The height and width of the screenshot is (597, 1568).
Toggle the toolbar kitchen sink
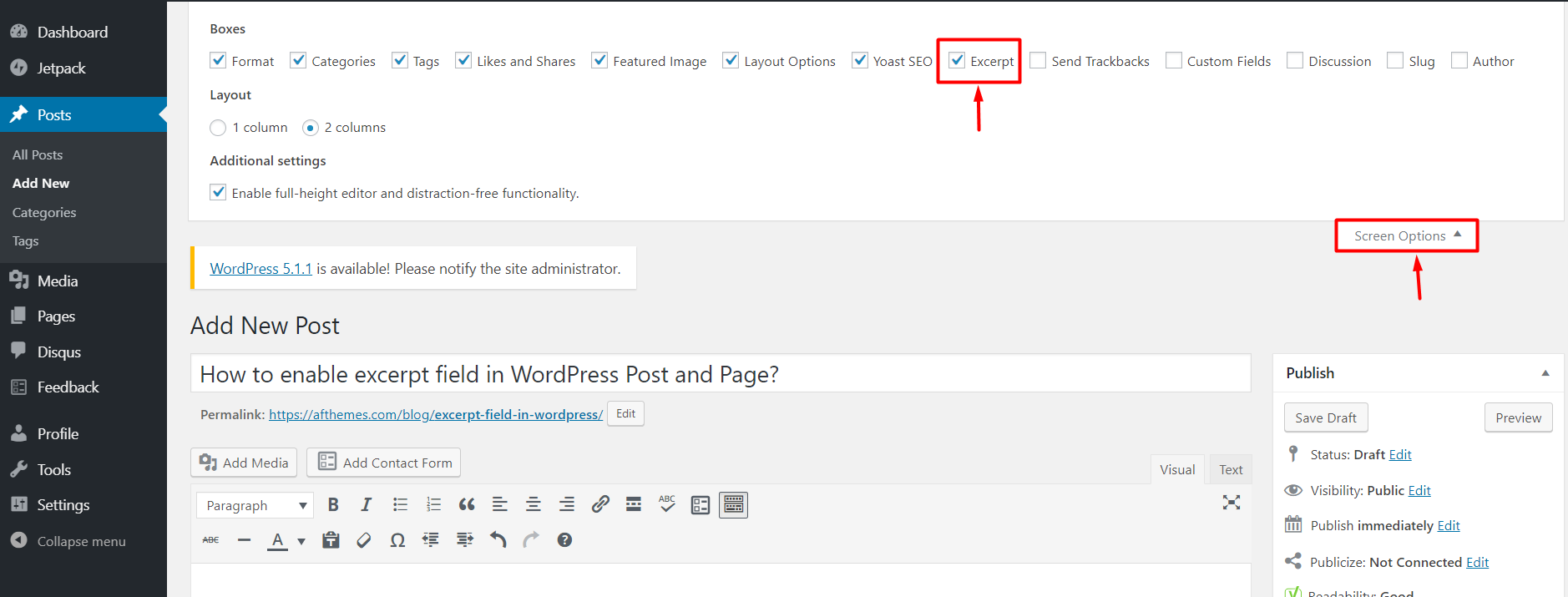[x=734, y=504]
